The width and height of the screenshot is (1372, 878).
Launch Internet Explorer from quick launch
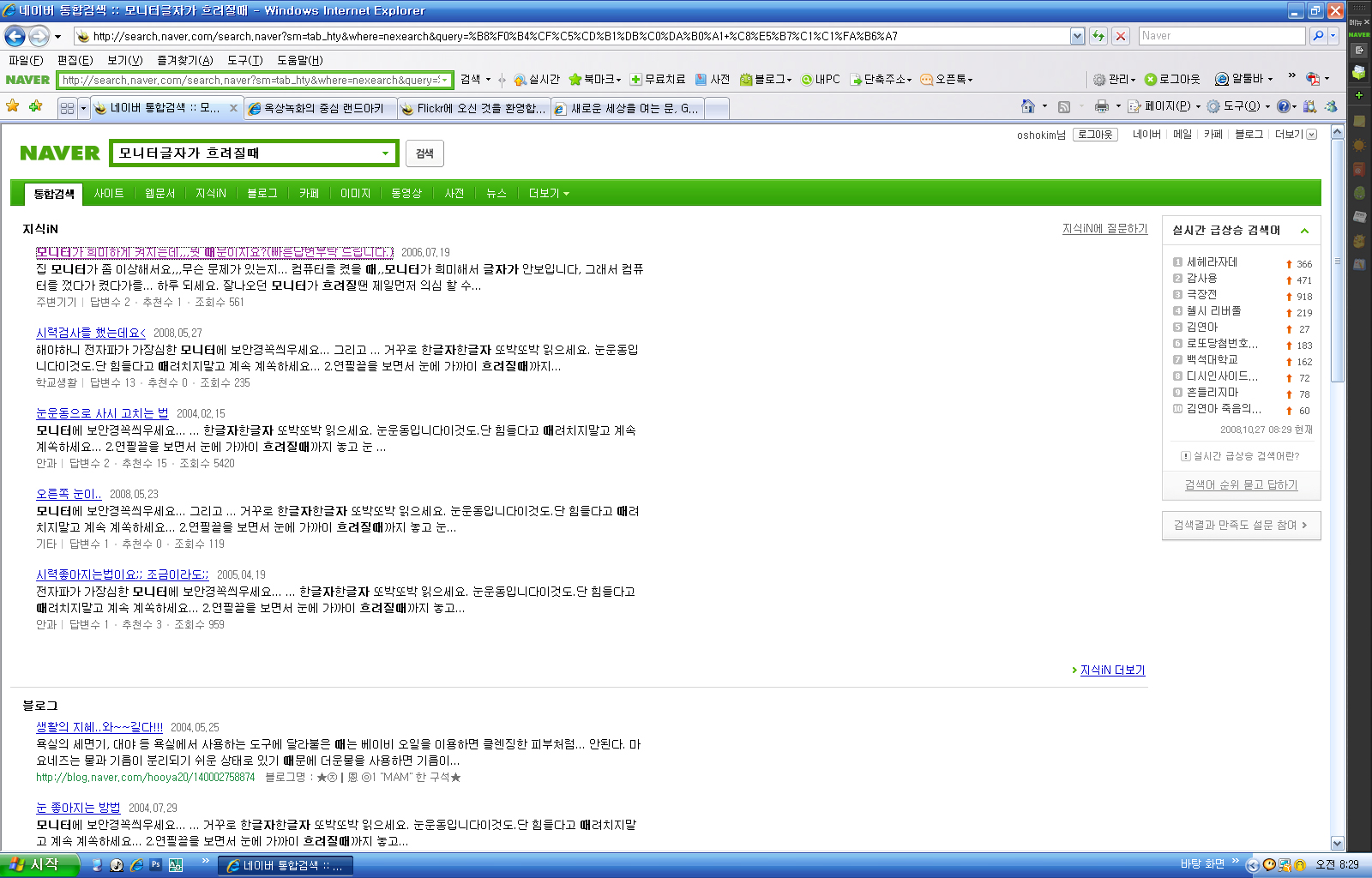[136, 865]
